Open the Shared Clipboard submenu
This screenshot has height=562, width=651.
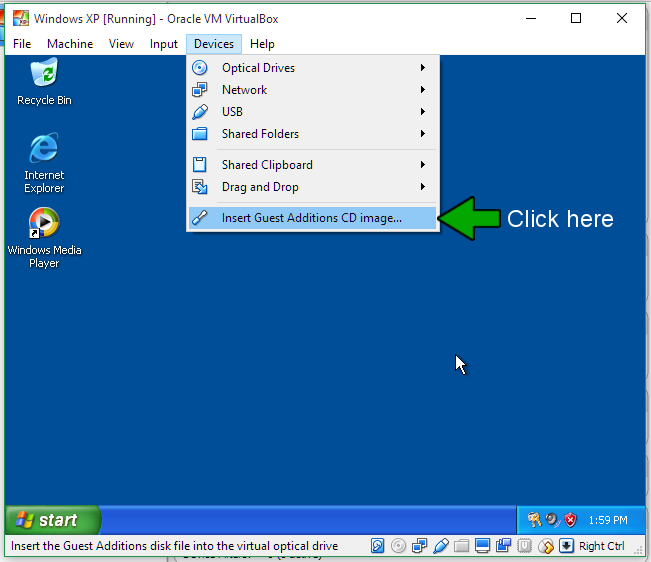[x=312, y=165]
